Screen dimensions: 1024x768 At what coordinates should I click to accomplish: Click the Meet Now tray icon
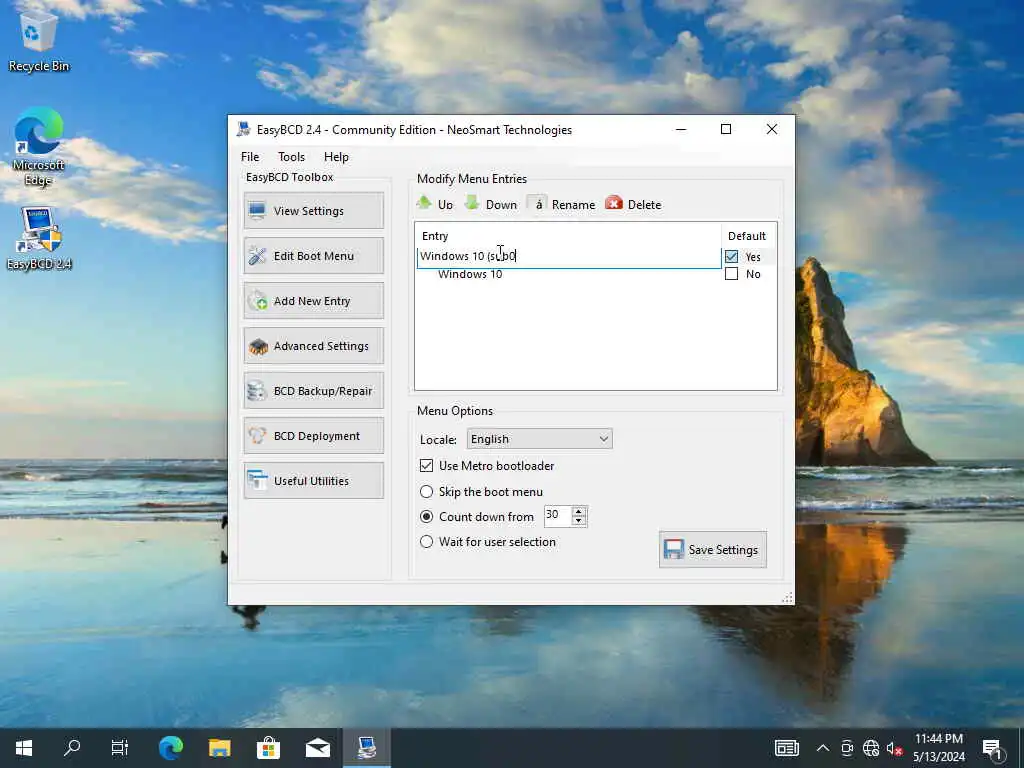coord(847,748)
